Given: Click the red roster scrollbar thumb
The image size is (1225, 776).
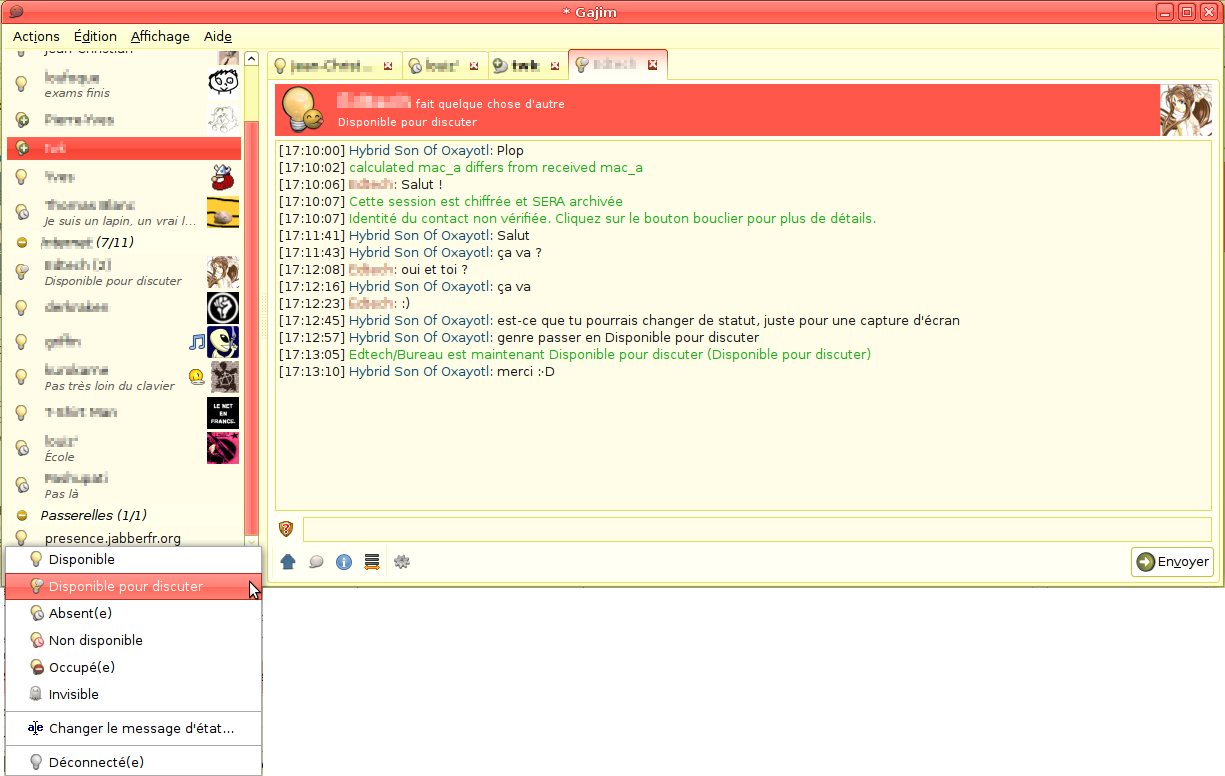Looking at the screenshot, I should pos(252,330).
